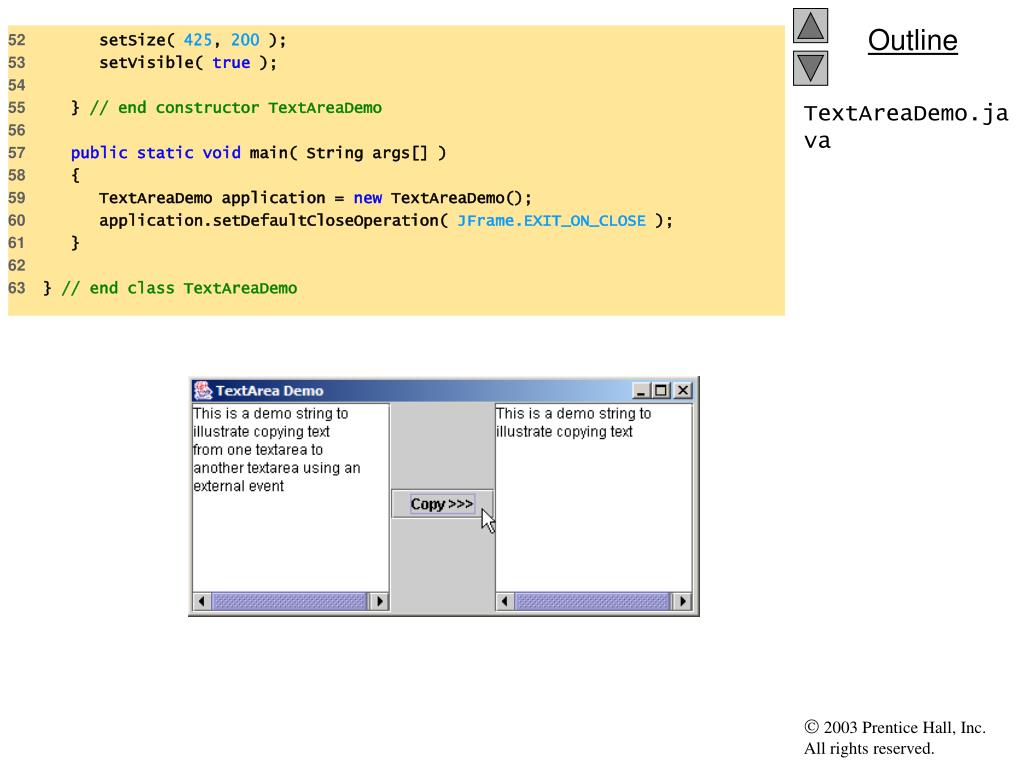
Task: Click right scroll arrow of right text area
Action: 682,601
